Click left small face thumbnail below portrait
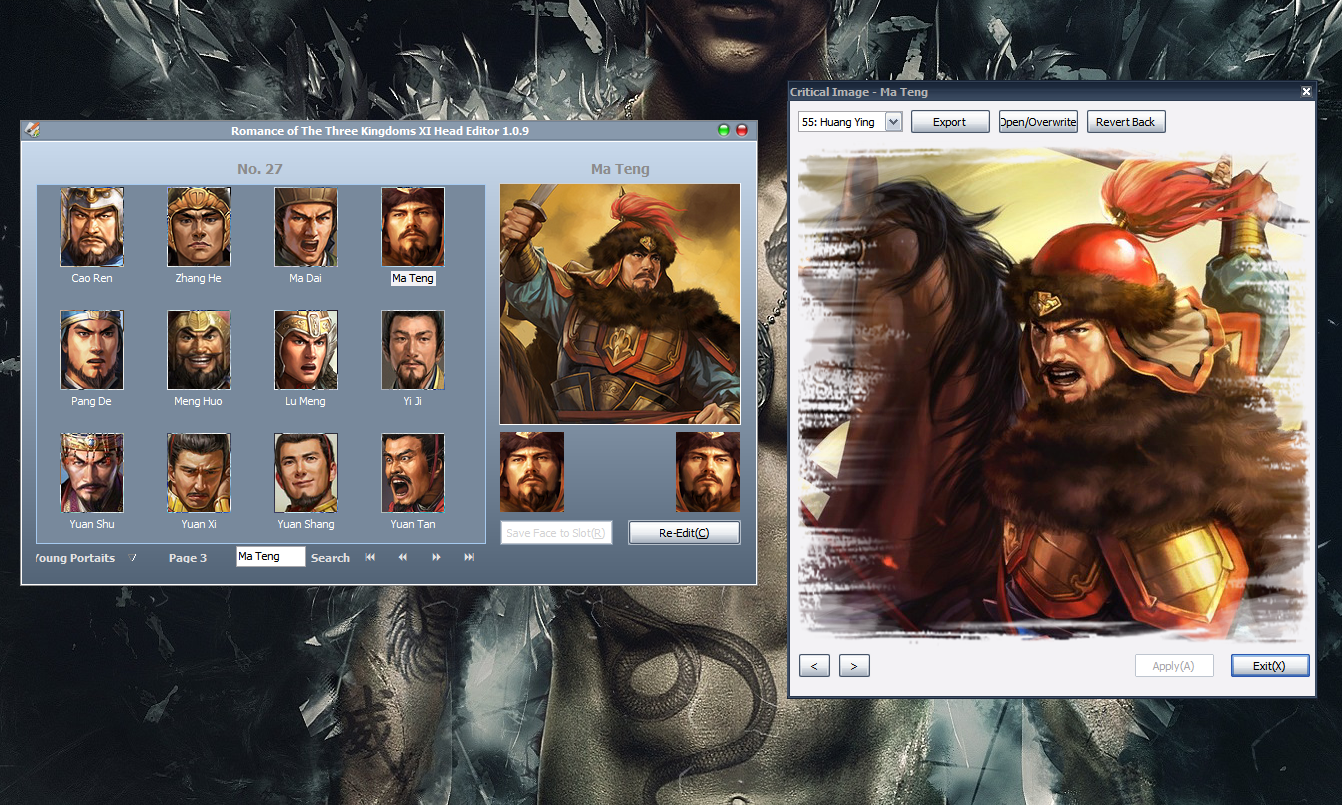Screen dimensions: 1342x805 532,472
